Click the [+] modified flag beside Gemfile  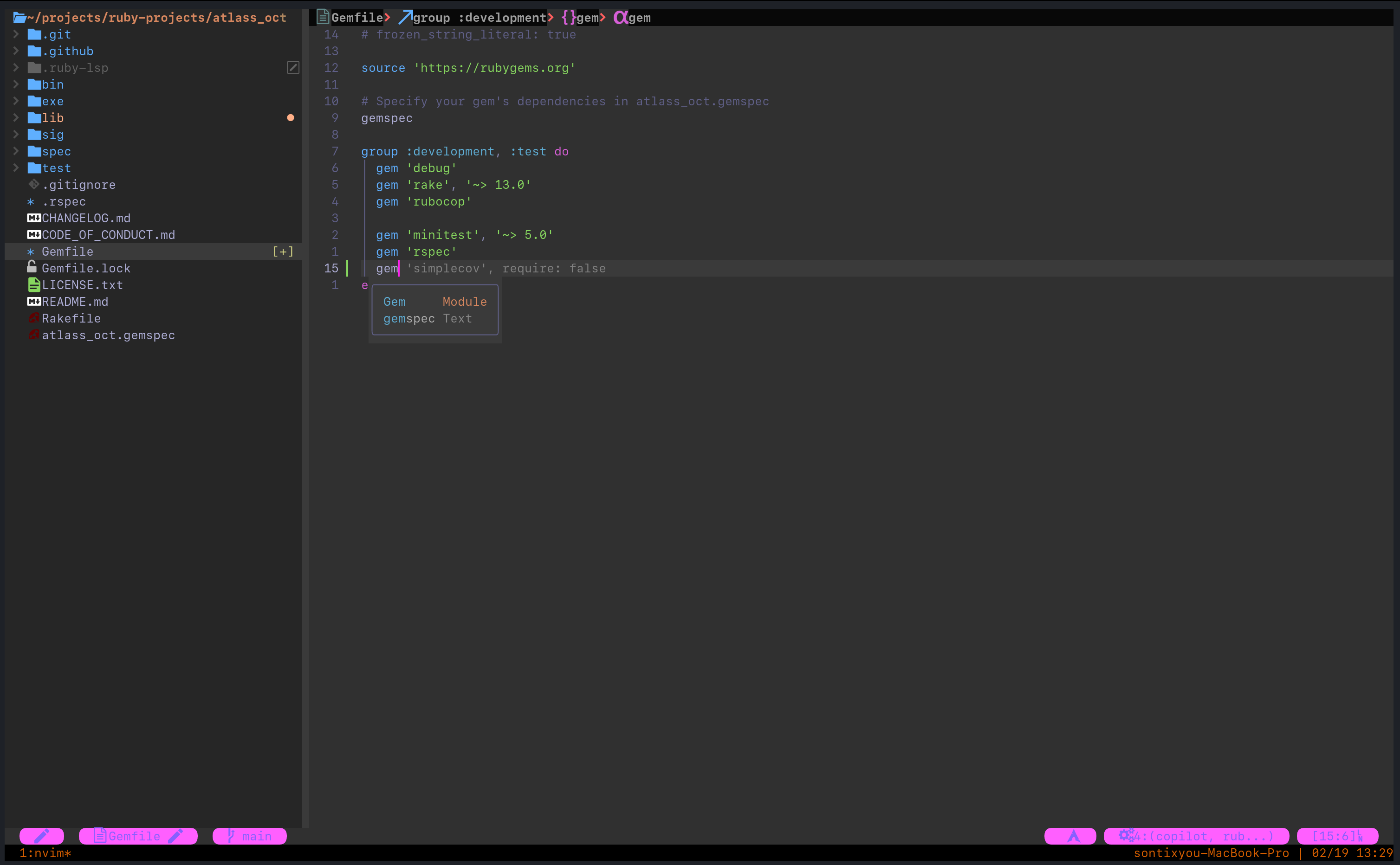coord(283,251)
